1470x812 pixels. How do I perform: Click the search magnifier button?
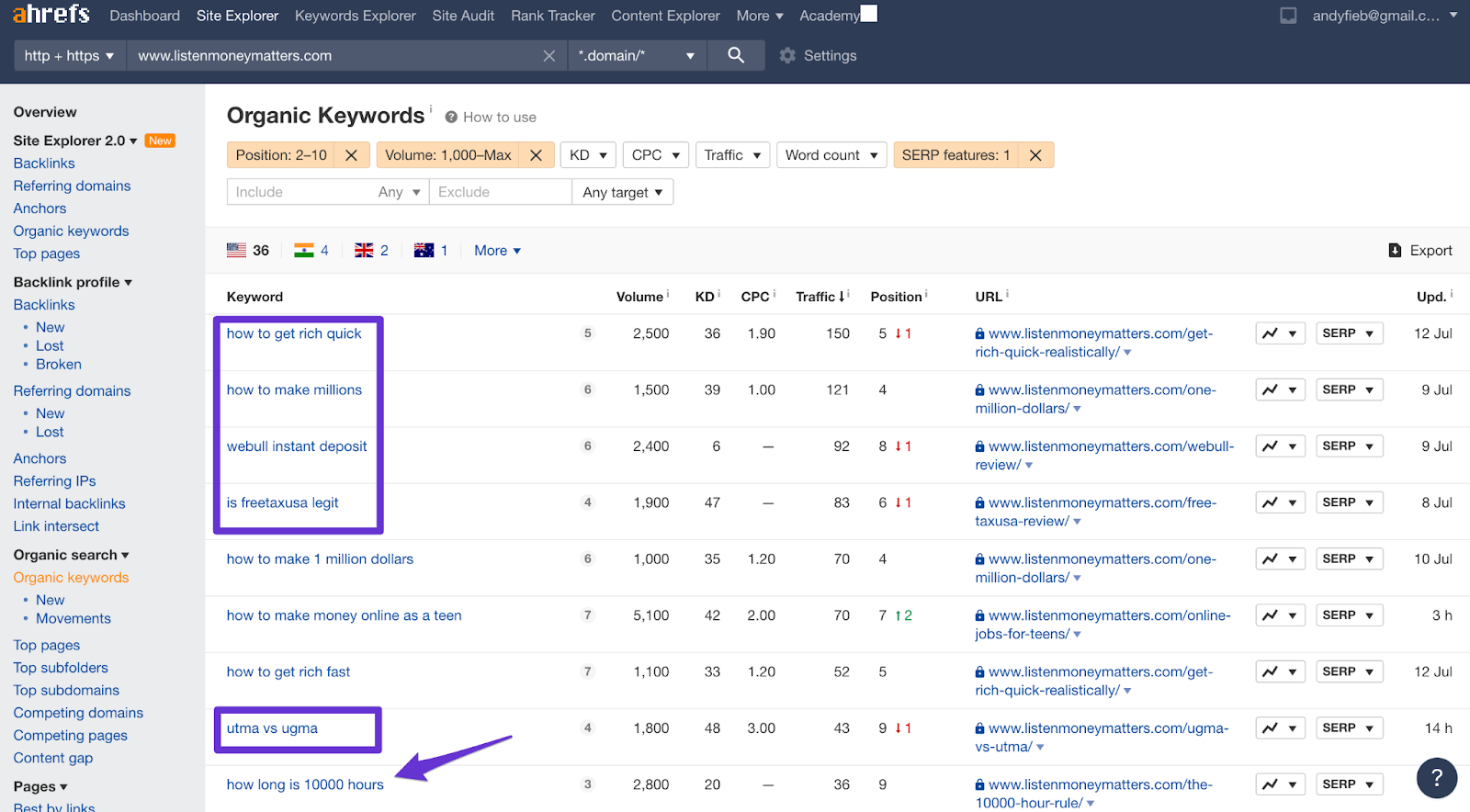(736, 55)
